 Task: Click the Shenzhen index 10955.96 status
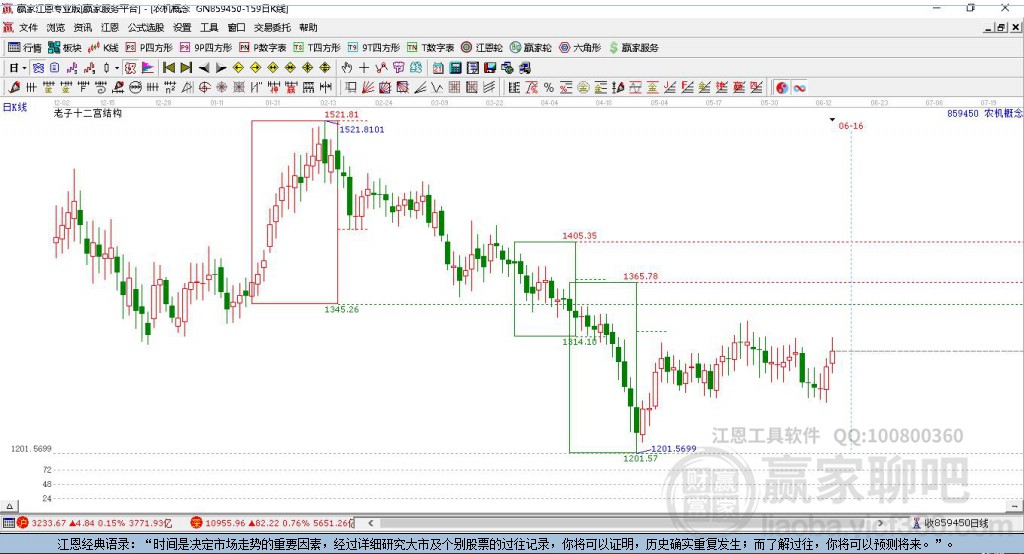point(271,523)
